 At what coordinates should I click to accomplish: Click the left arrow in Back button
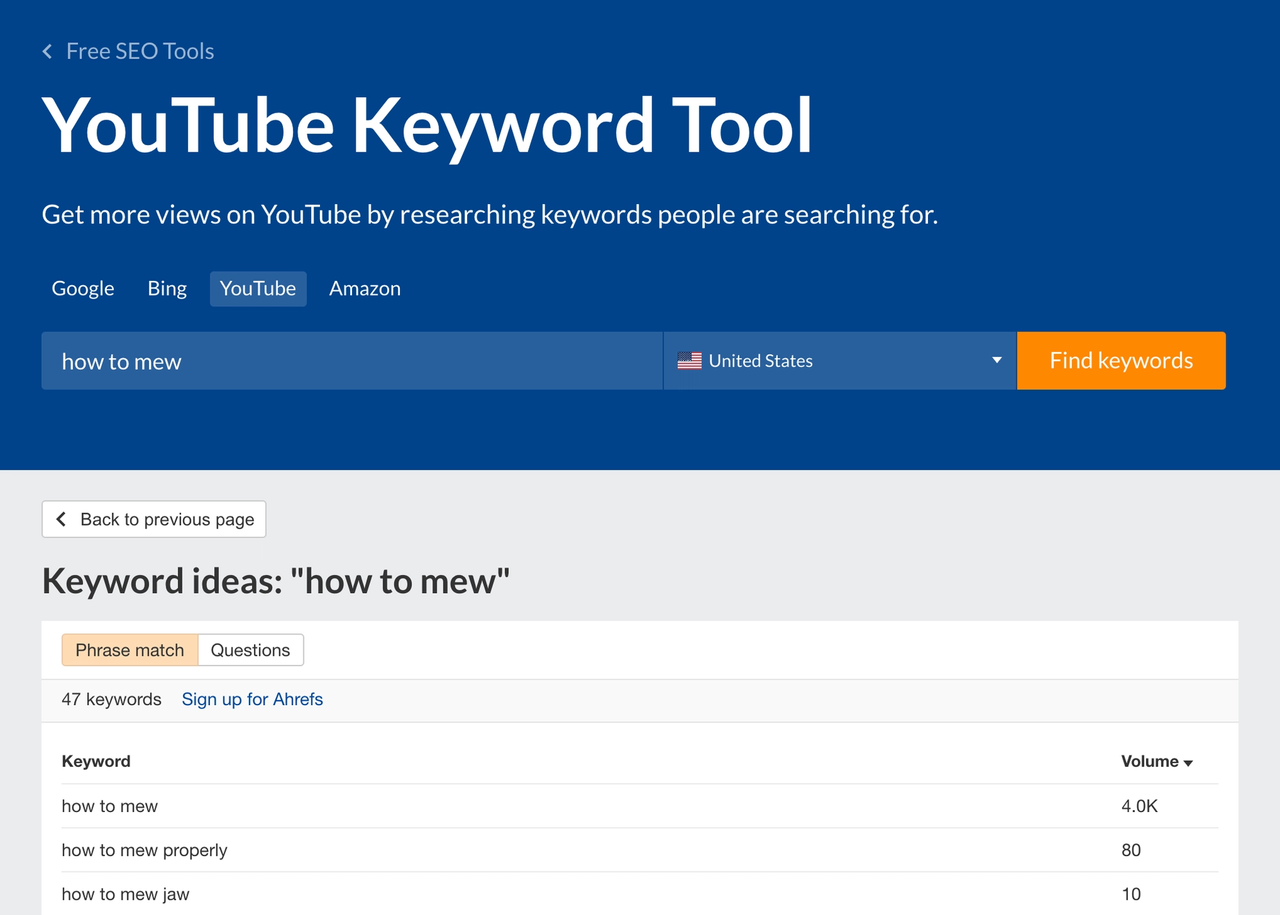(x=61, y=519)
